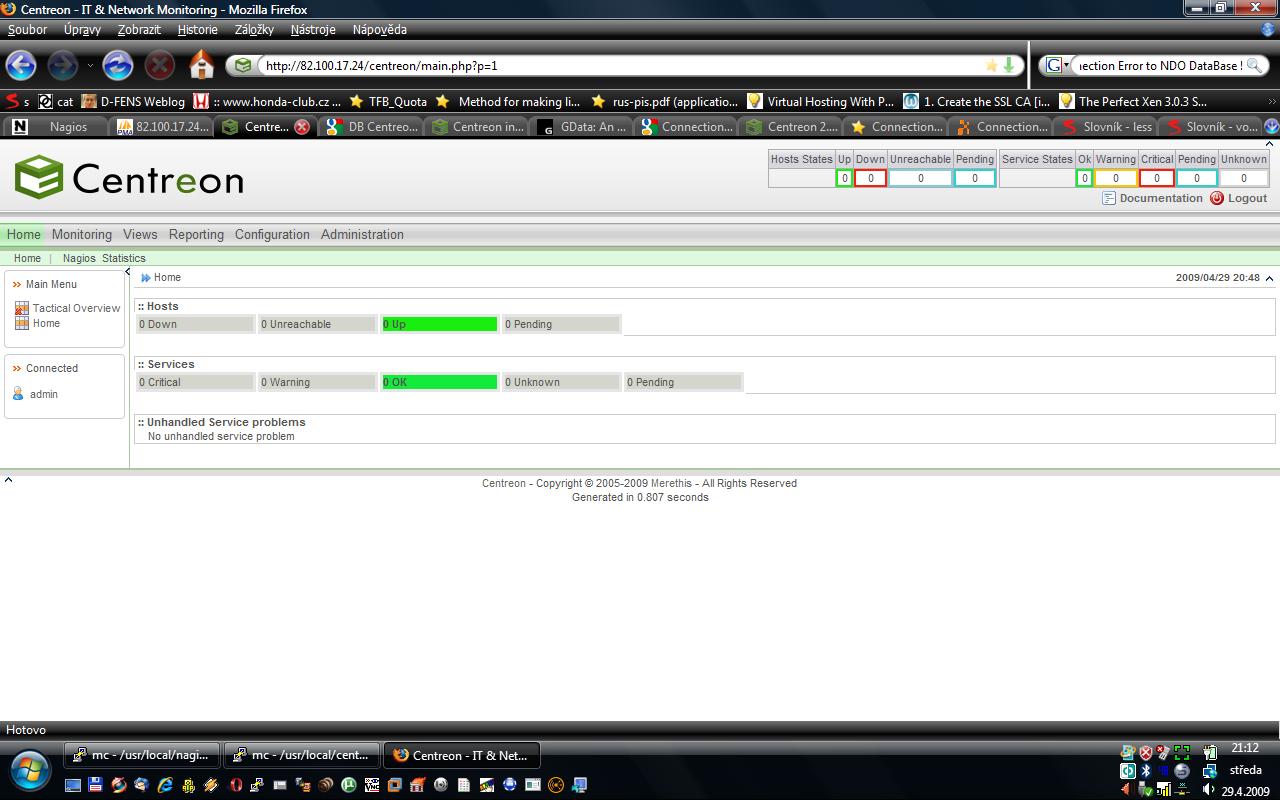This screenshot has width=1280, height=800.
Task: Click the Home grid icon in sidebar
Action: [22, 323]
